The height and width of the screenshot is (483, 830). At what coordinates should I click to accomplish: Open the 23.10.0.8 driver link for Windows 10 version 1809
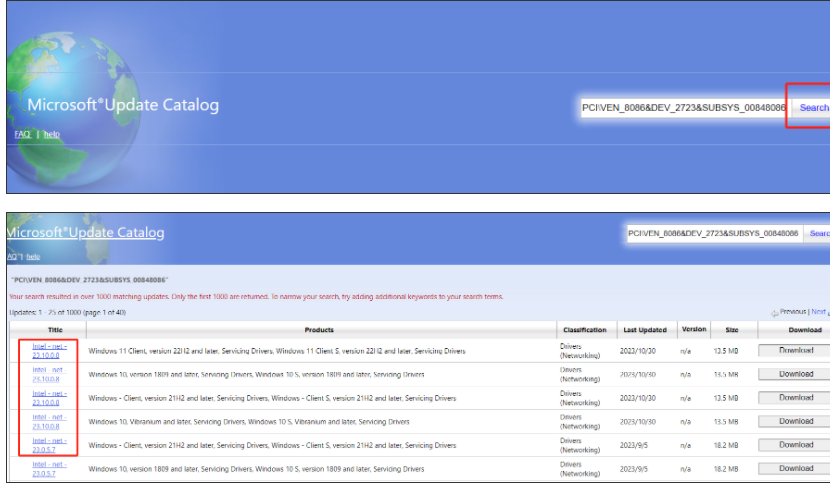pos(48,374)
